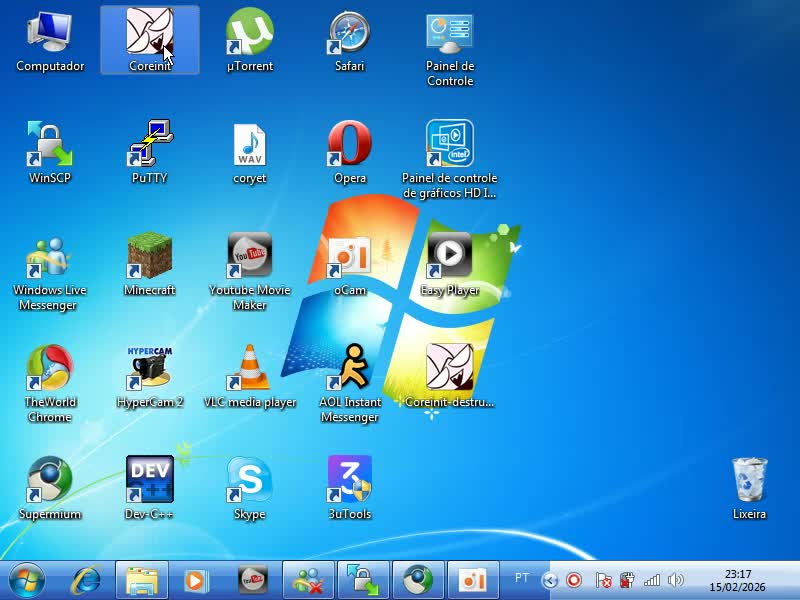This screenshot has height=600, width=800.
Task: Select the PuTTY desktop icon
Action: (x=149, y=146)
